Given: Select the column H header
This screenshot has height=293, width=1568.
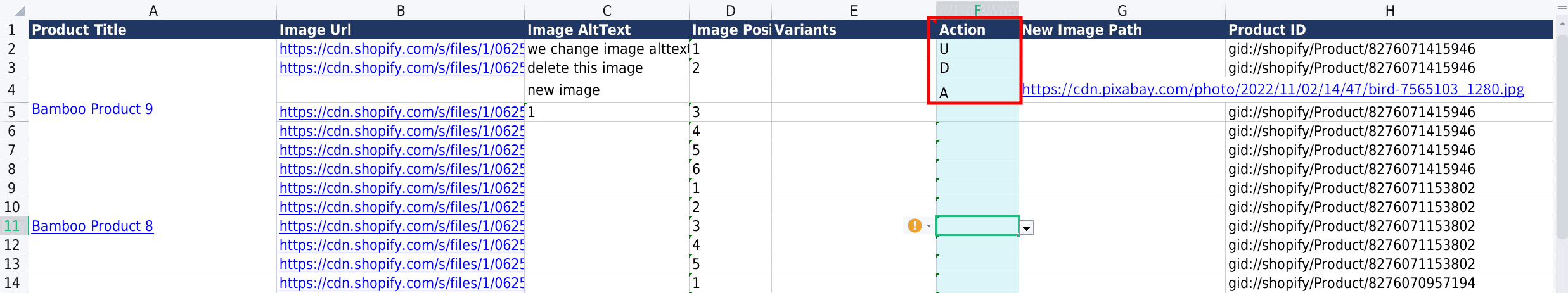Looking at the screenshot, I should tap(1389, 10).
